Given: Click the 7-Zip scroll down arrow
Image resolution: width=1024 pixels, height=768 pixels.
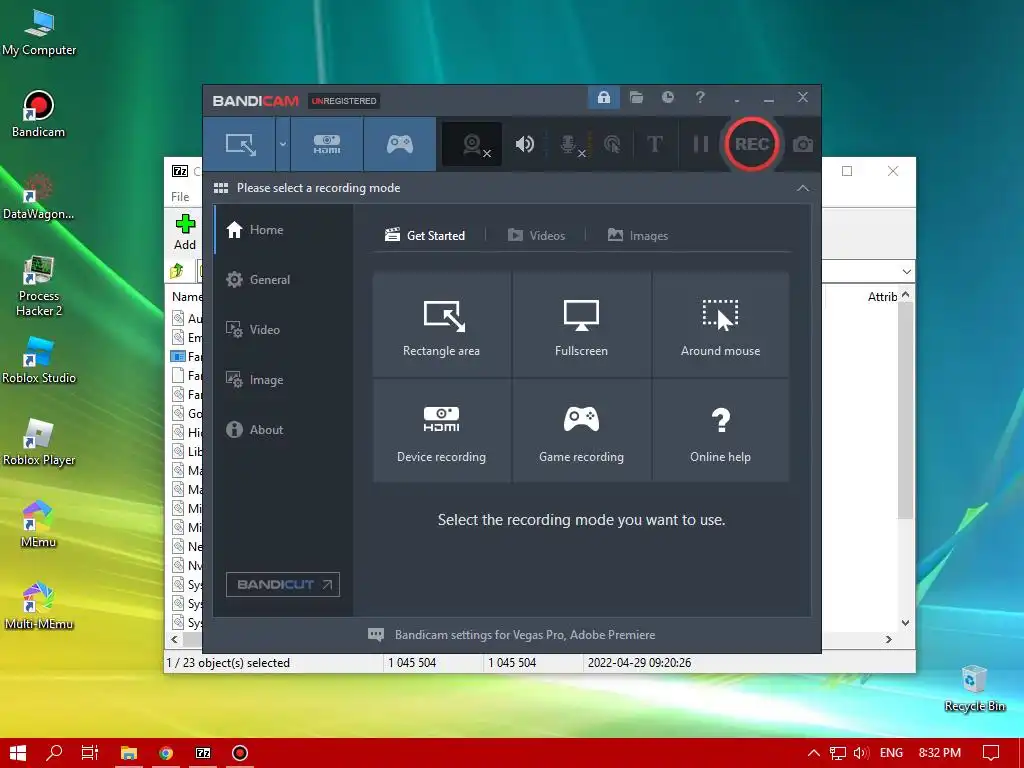Looking at the screenshot, I should [x=906, y=622].
